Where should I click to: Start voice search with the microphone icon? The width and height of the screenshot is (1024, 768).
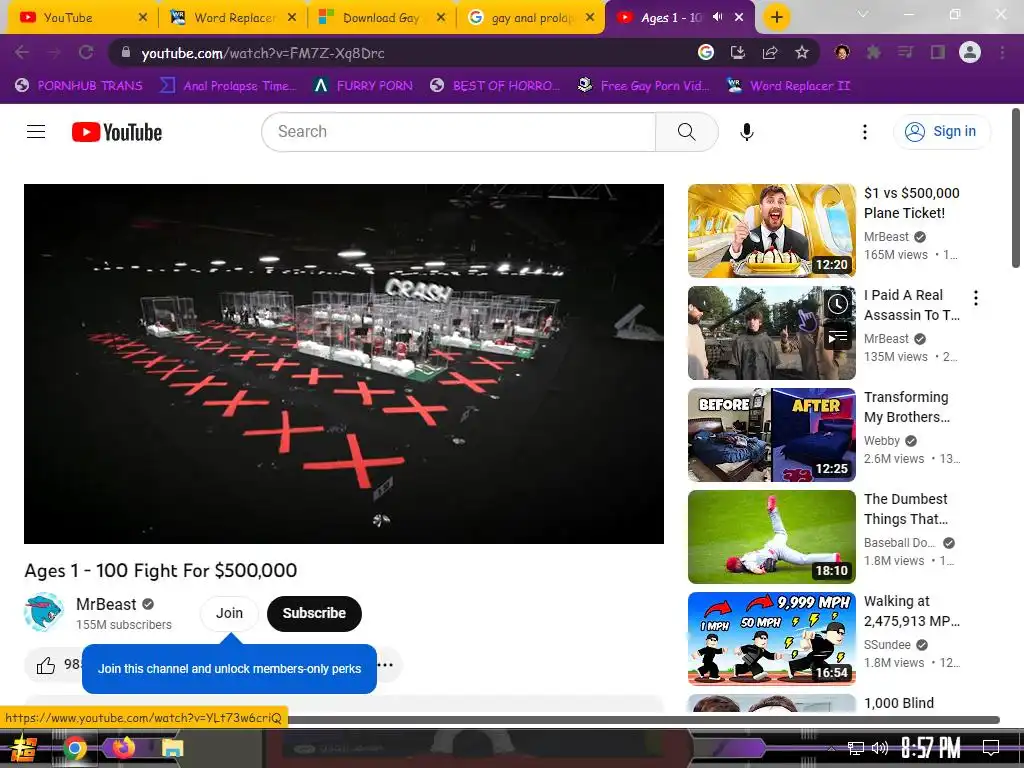click(x=746, y=132)
